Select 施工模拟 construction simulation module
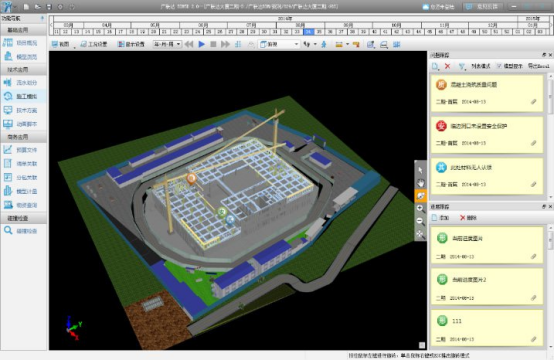 pyautogui.click(x=23, y=96)
